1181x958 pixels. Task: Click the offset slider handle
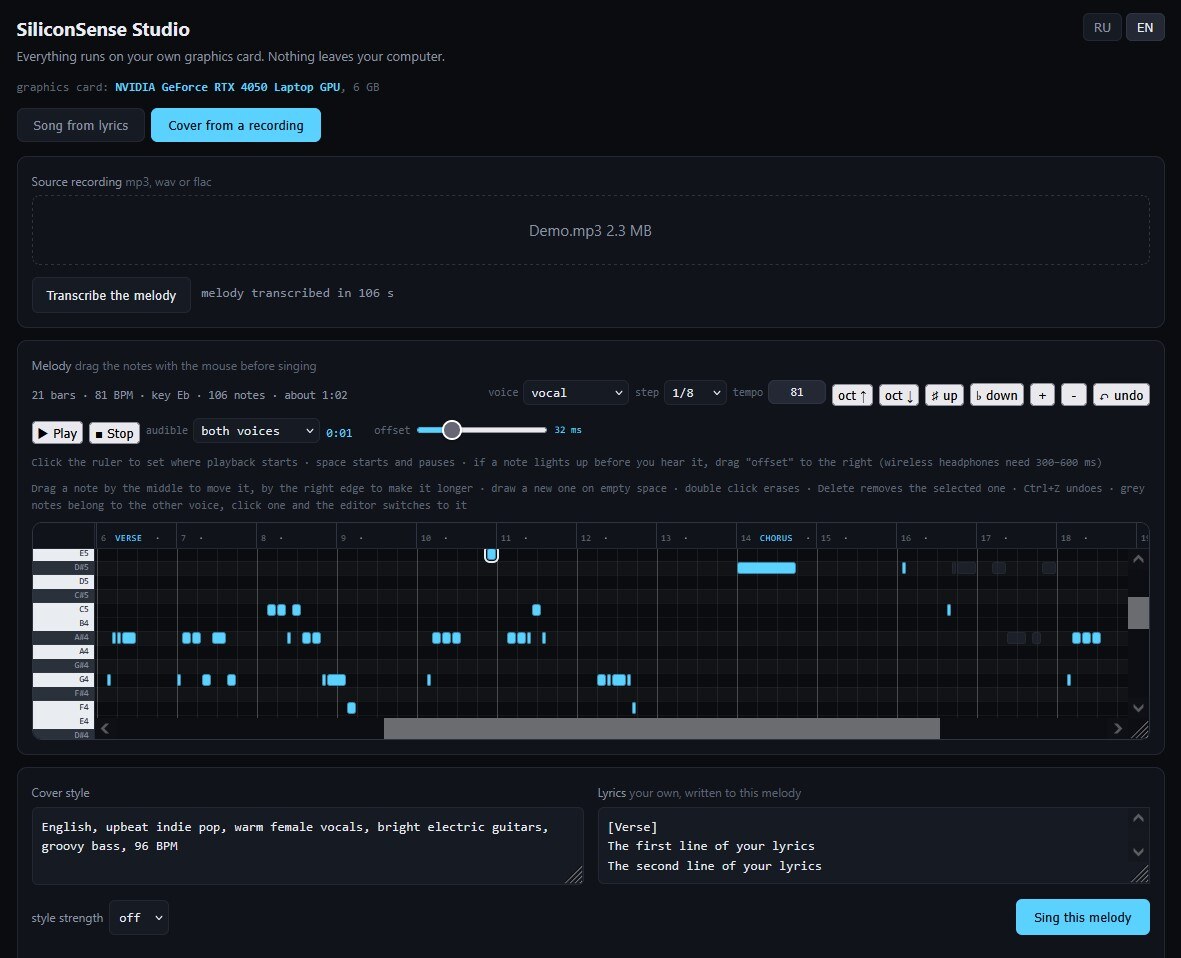(x=451, y=430)
